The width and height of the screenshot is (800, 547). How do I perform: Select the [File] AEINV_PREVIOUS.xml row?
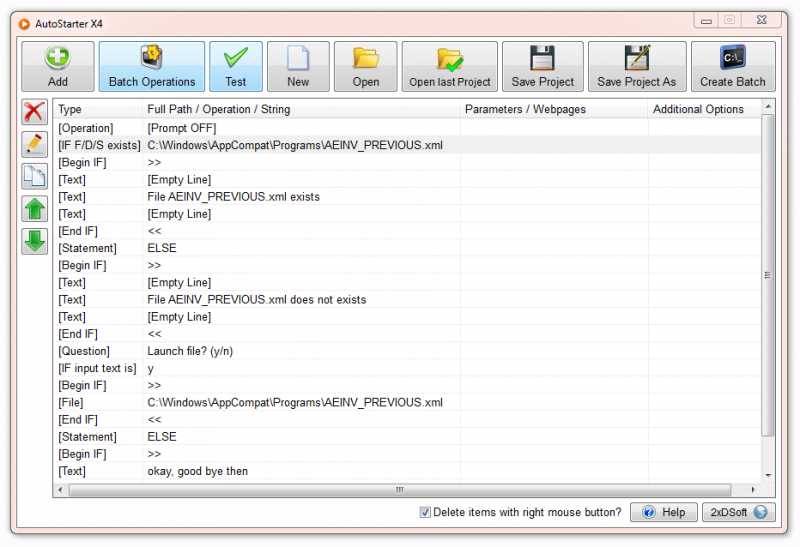click(x=407, y=403)
